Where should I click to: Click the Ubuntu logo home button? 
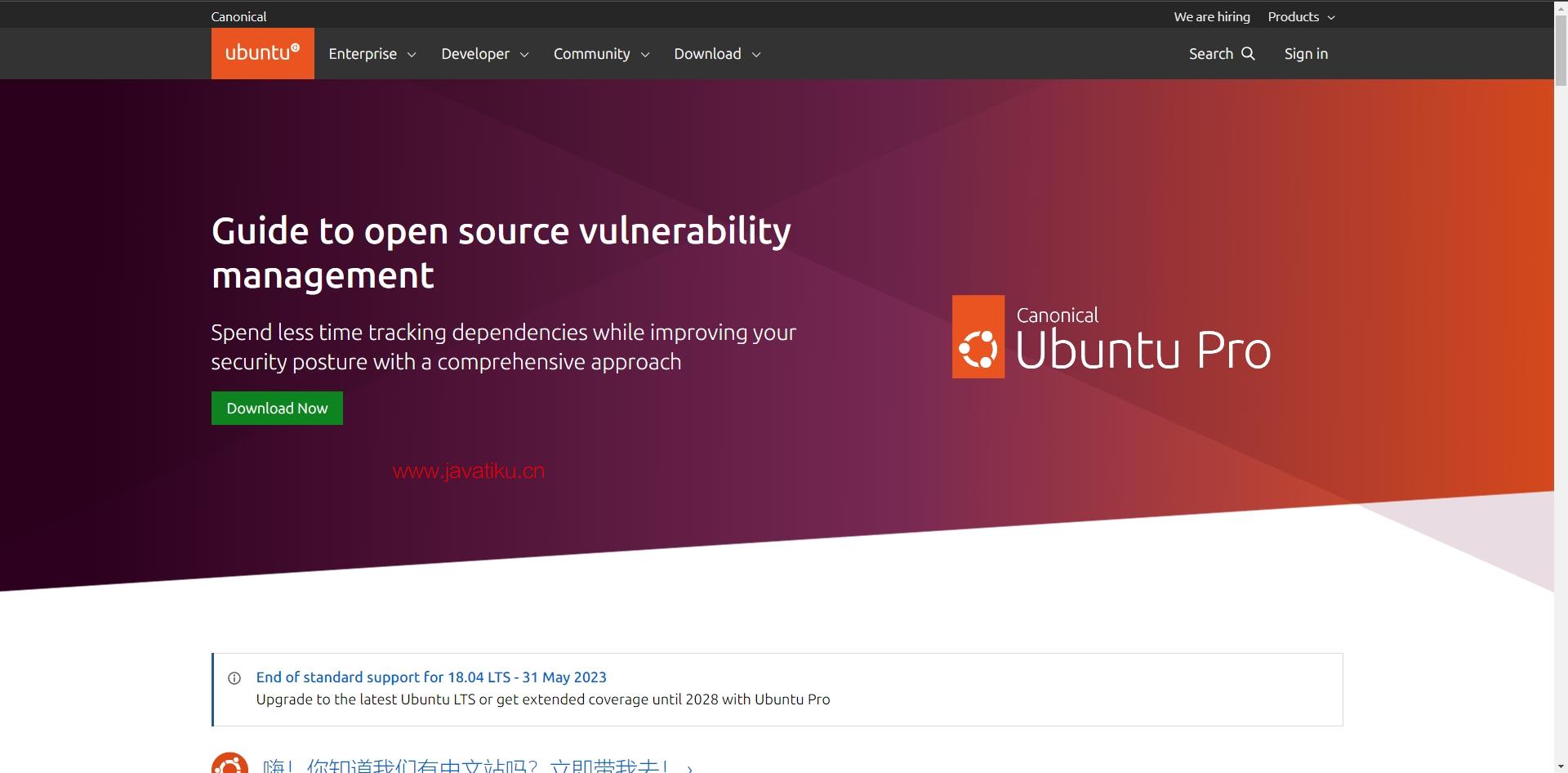pos(262,53)
